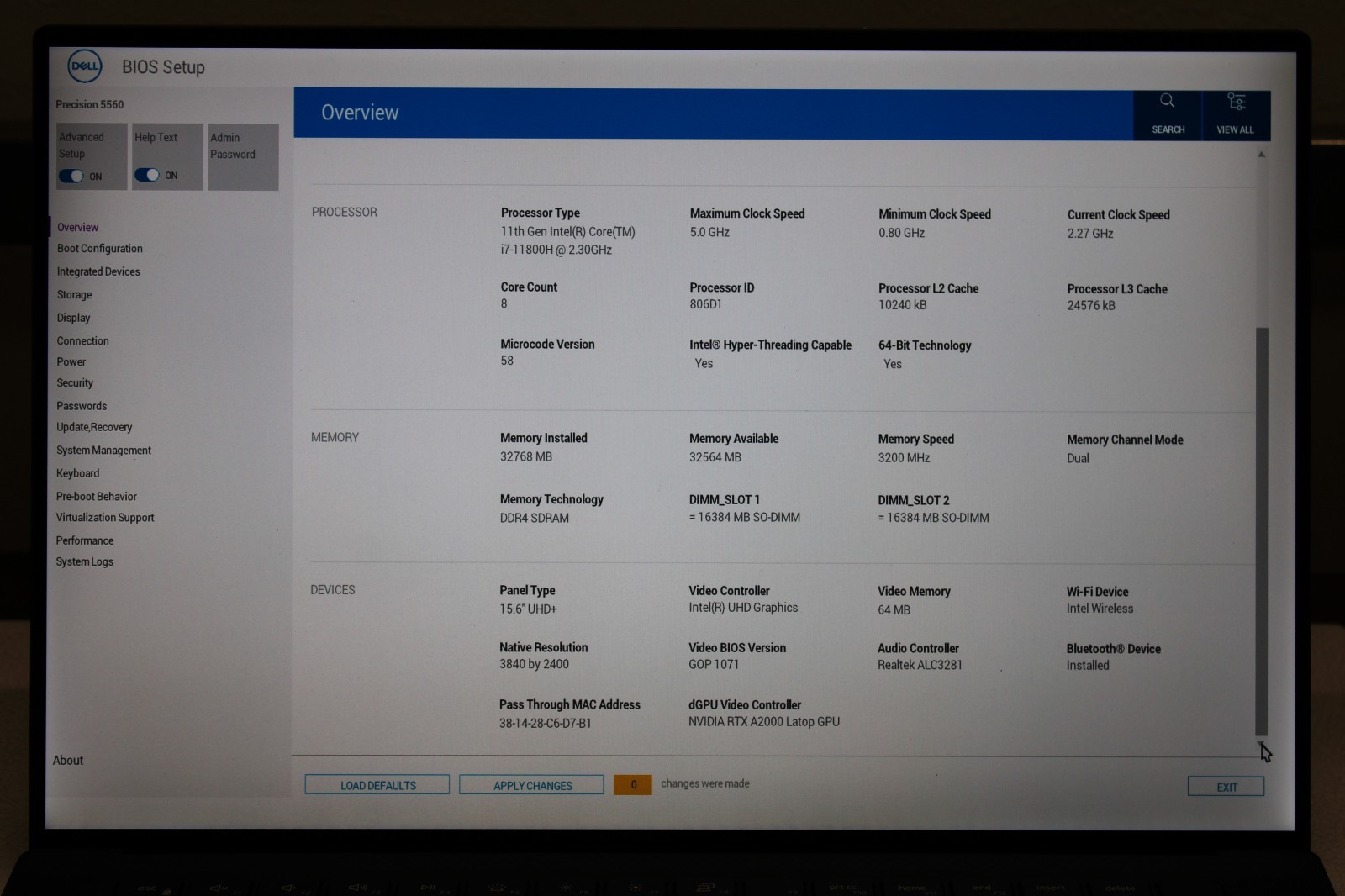1345x896 pixels.
Task: Open Pre-boot Behavior section
Action: click(x=96, y=497)
